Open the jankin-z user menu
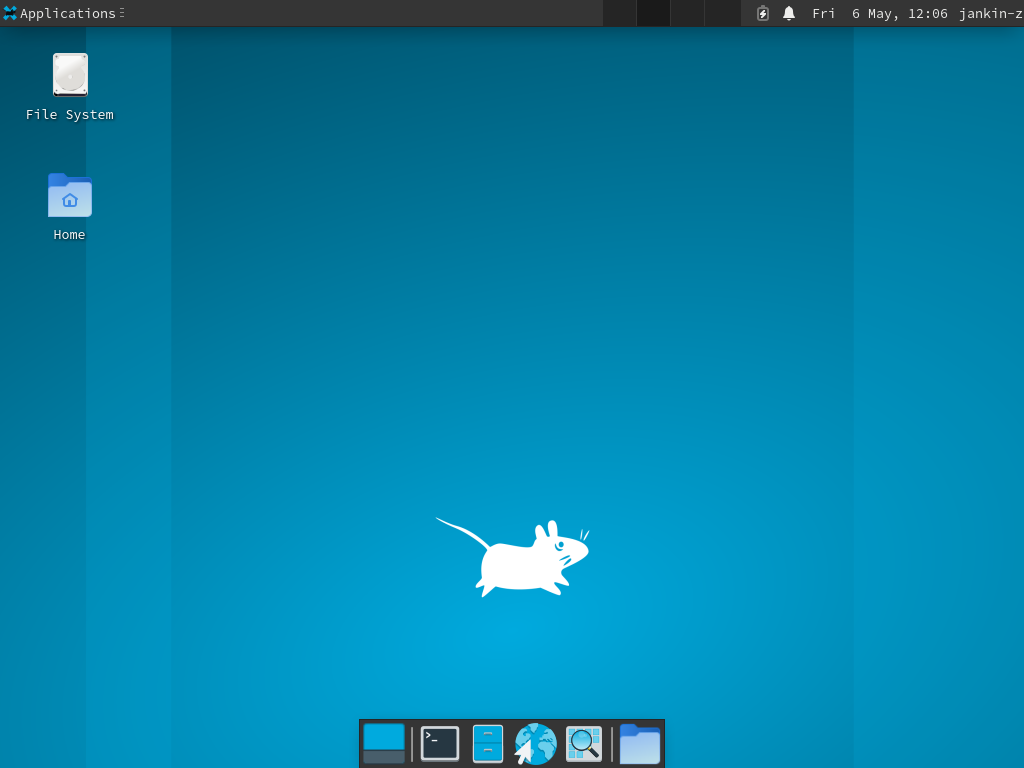The height and width of the screenshot is (768, 1024). (991, 13)
